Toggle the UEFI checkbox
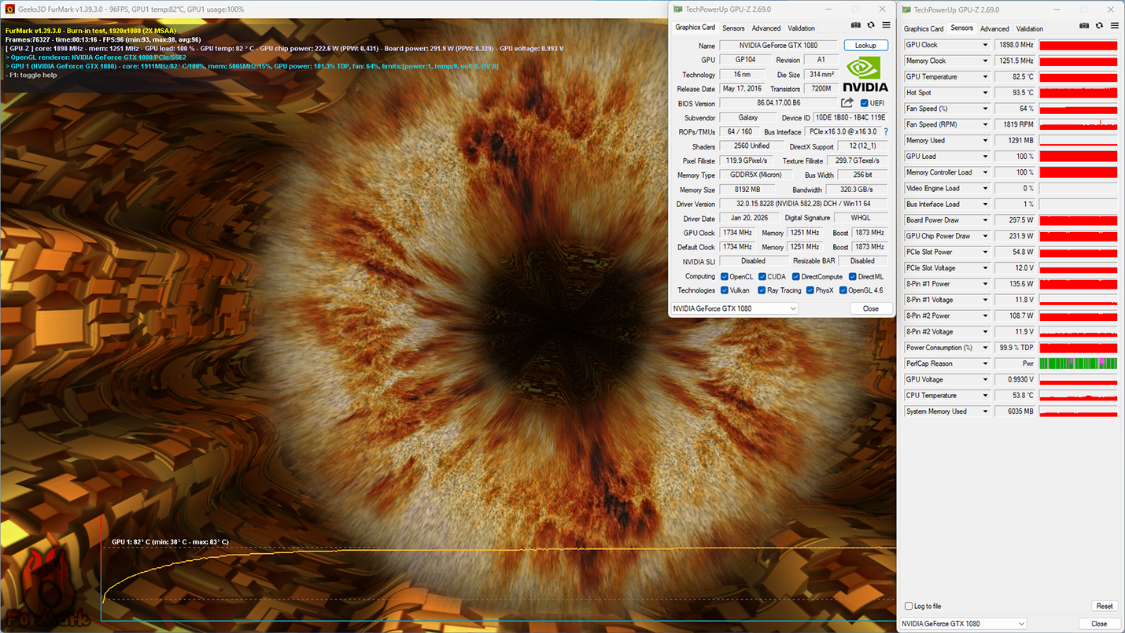The image size is (1125, 633). click(865, 103)
